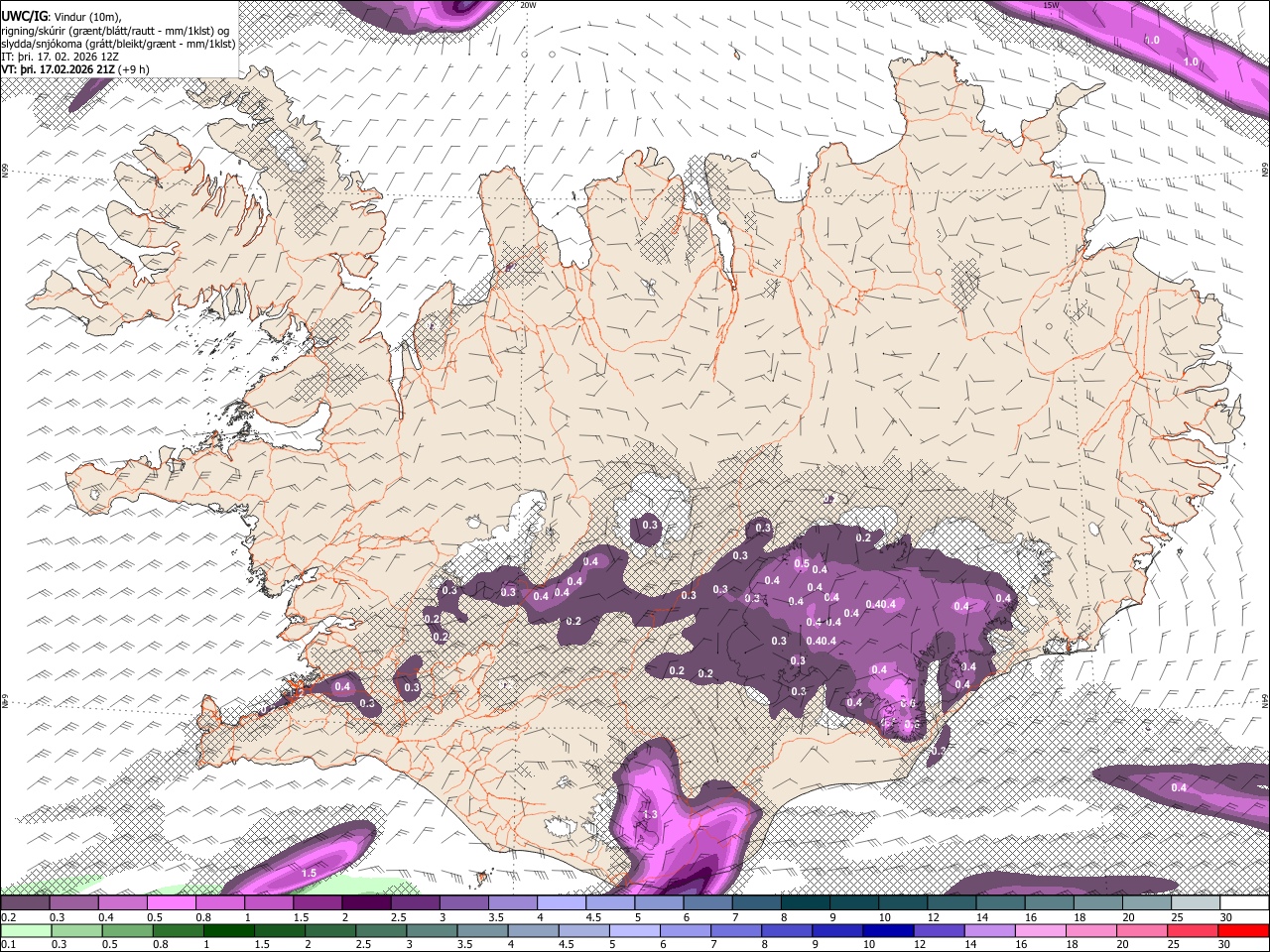Select the darkest purple swatch in the upper legend row
Image resolution: width=1270 pixels, height=952 pixels.
tap(366, 903)
